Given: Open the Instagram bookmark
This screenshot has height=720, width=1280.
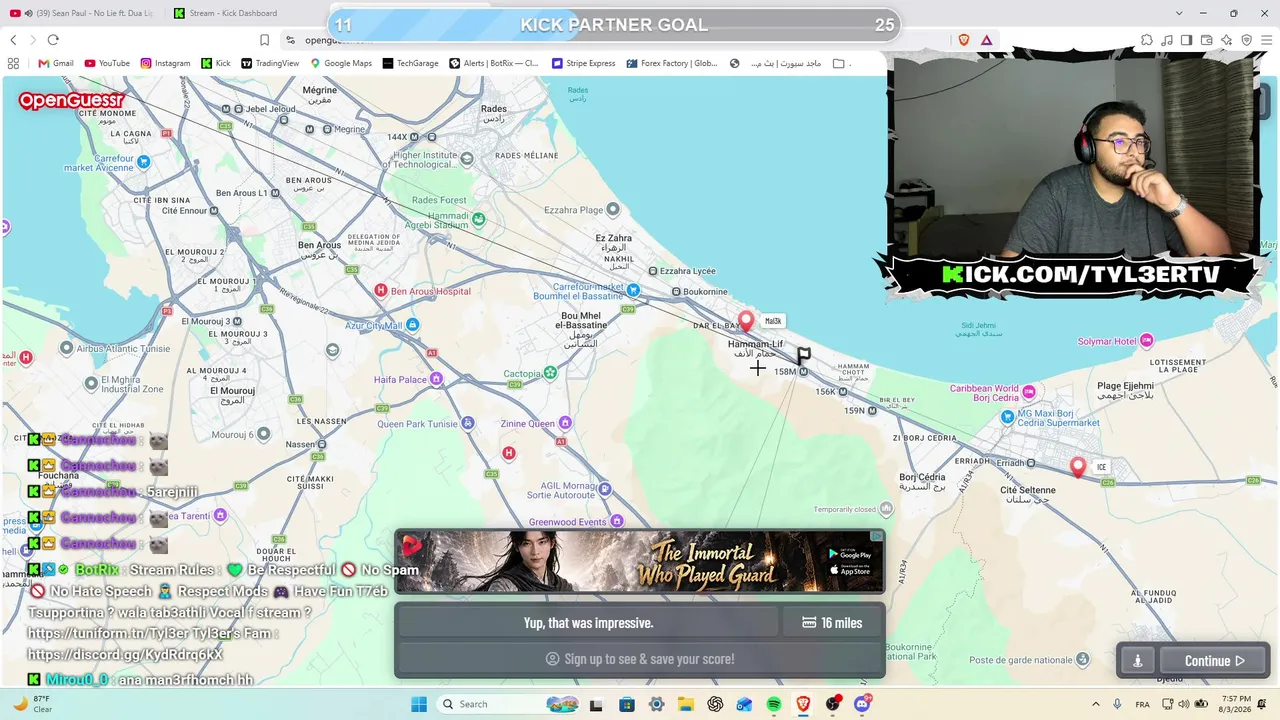Looking at the screenshot, I should click(165, 63).
